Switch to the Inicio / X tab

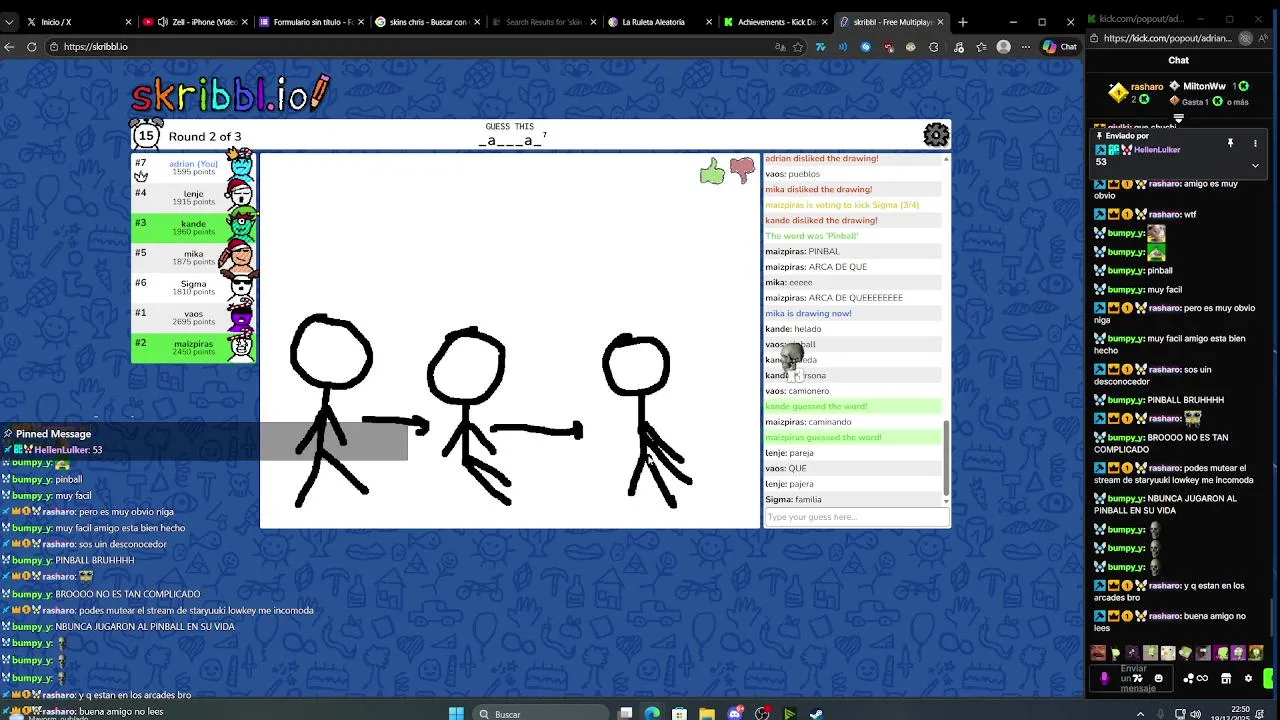point(78,22)
